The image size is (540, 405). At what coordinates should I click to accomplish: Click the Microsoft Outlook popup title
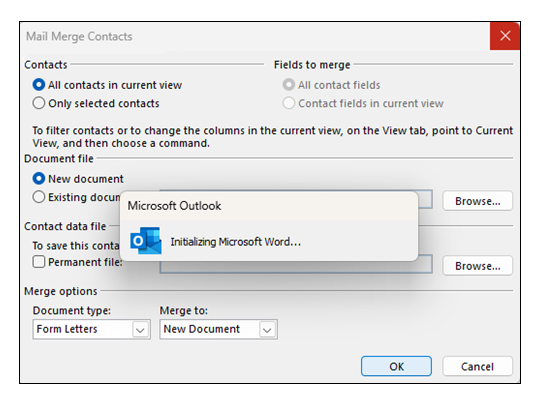click(174, 206)
